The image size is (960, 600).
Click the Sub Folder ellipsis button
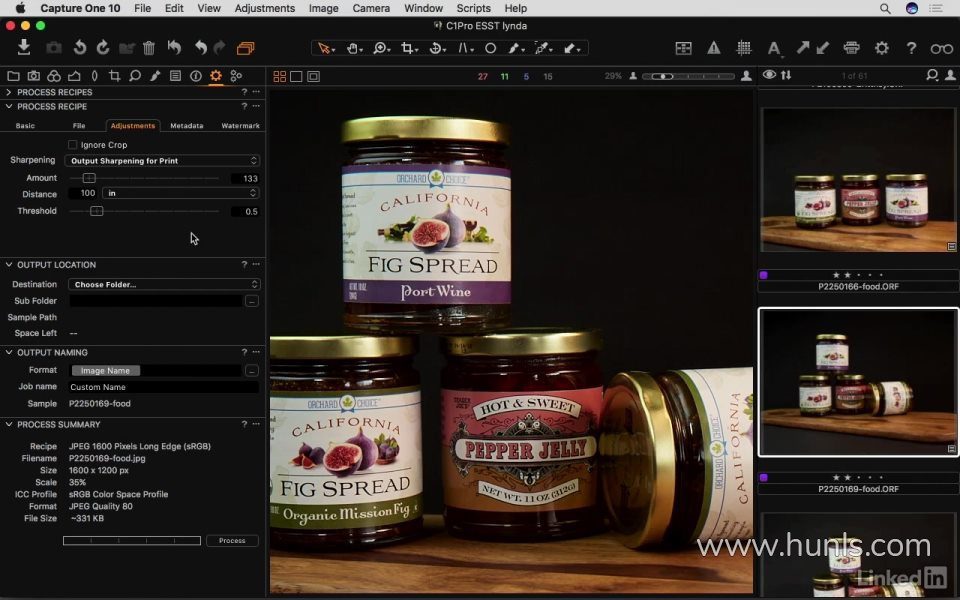point(252,301)
